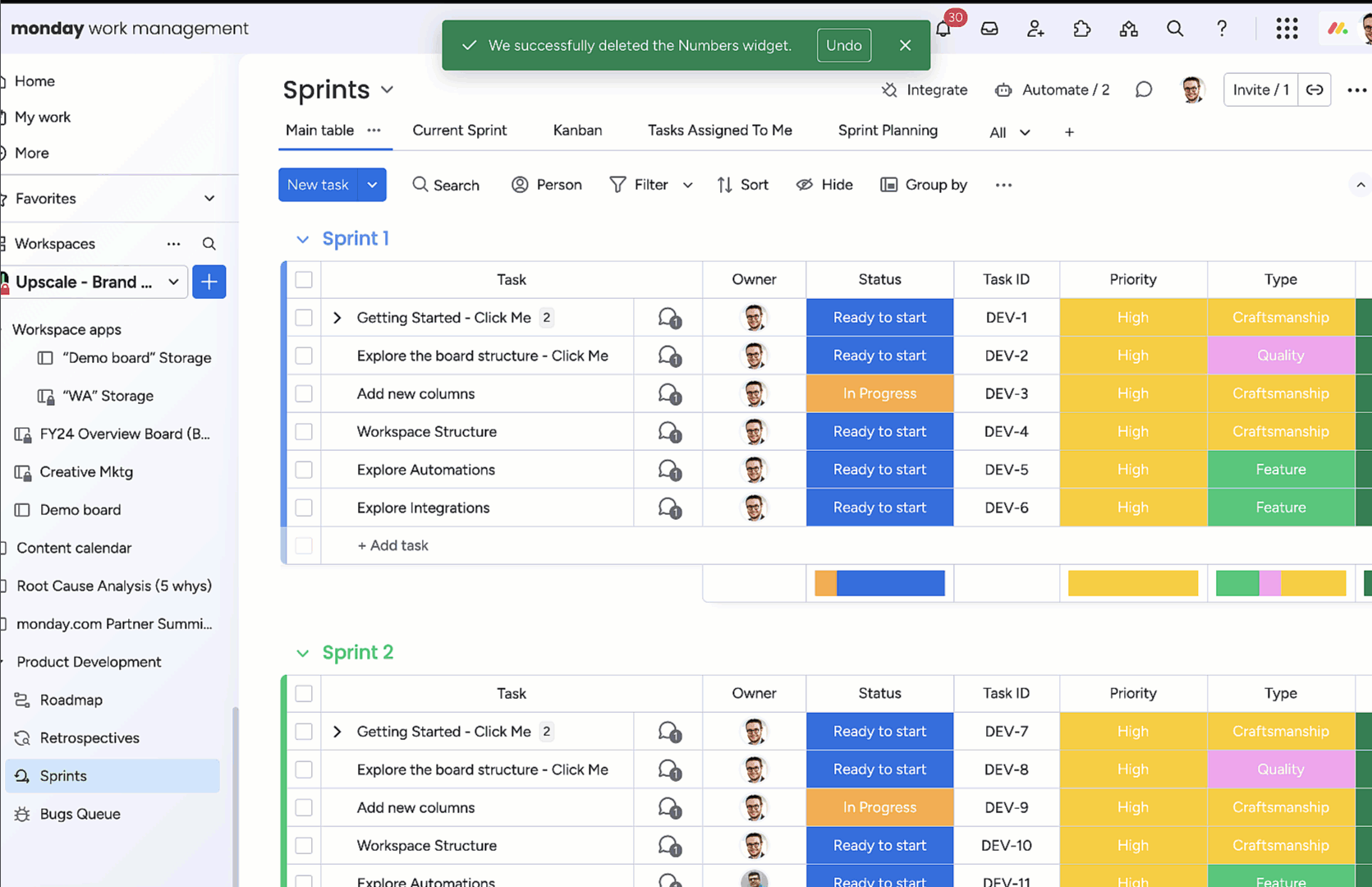The image size is (1372, 887).
Task: Open Workspaces options three dots
Action: [x=173, y=244]
